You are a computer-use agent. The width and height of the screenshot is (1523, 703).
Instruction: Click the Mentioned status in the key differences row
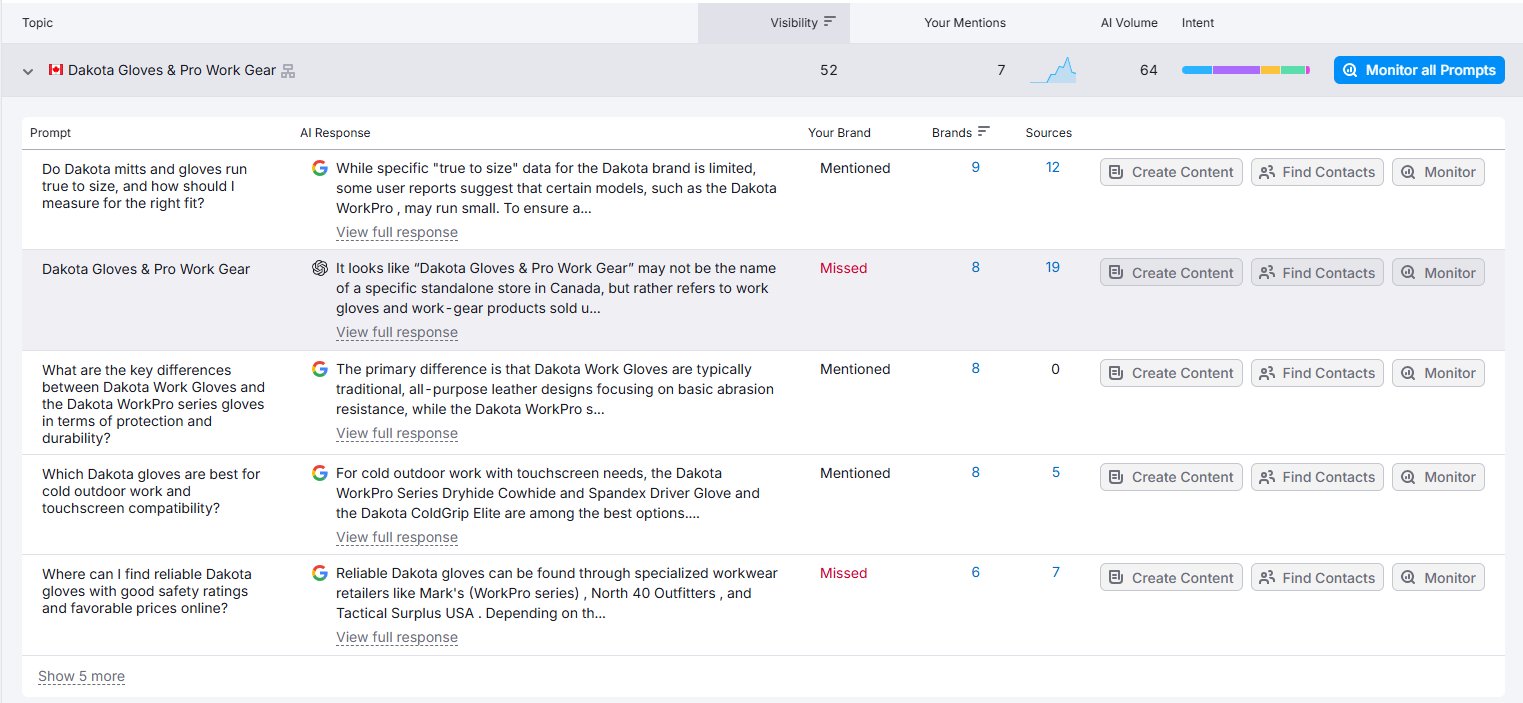click(x=855, y=369)
